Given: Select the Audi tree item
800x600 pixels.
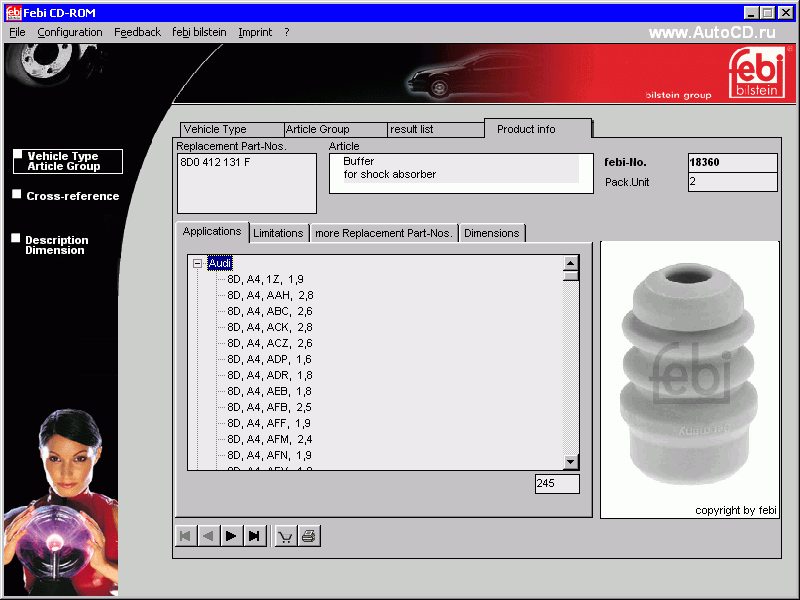Looking at the screenshot, I should click(220, 263).
